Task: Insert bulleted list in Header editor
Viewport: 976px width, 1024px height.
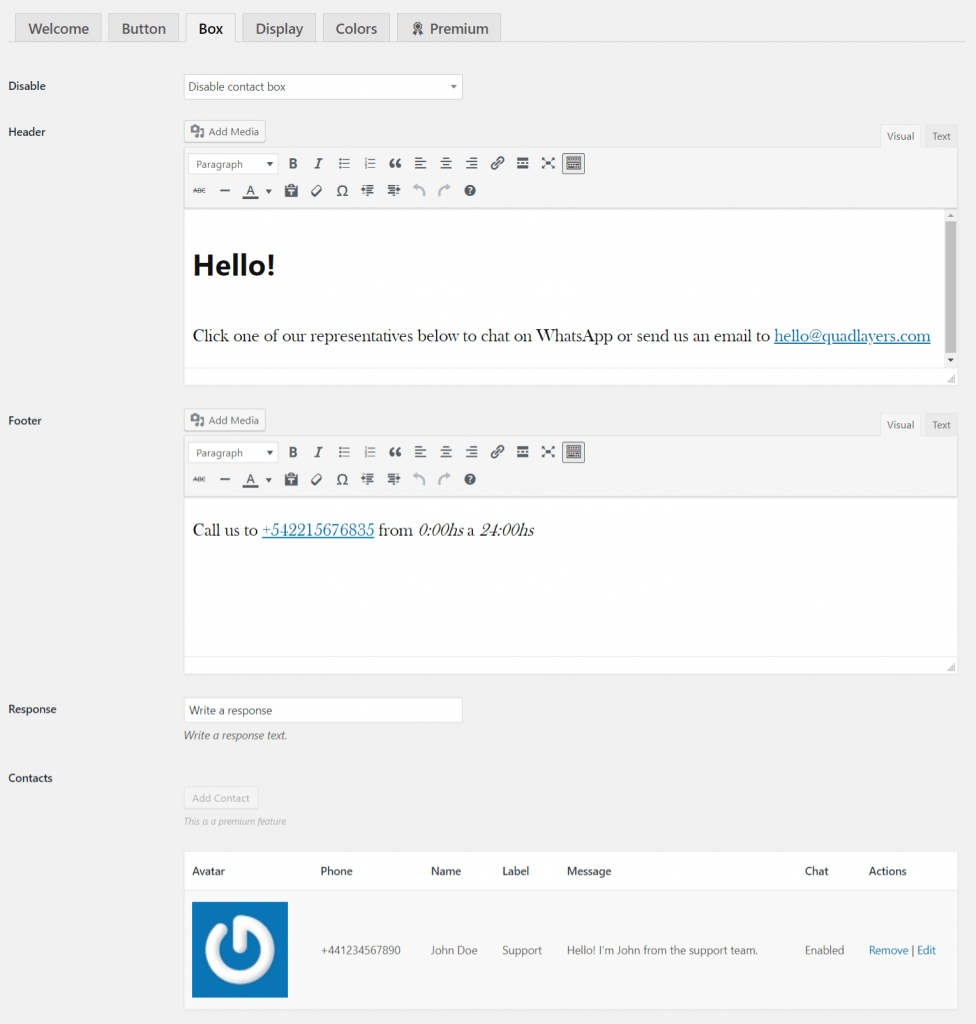Action: point(344,163)
